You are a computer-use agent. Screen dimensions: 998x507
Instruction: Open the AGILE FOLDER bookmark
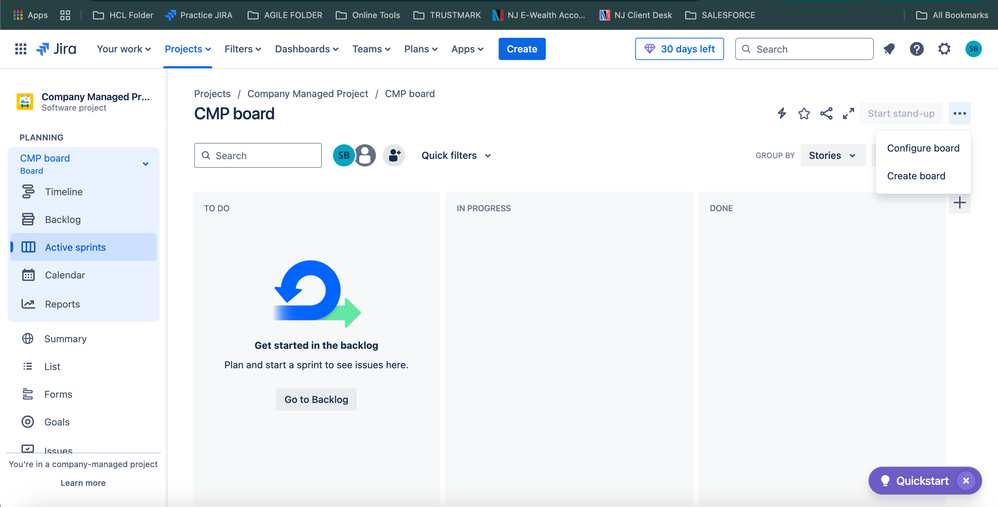click(285, 15)
